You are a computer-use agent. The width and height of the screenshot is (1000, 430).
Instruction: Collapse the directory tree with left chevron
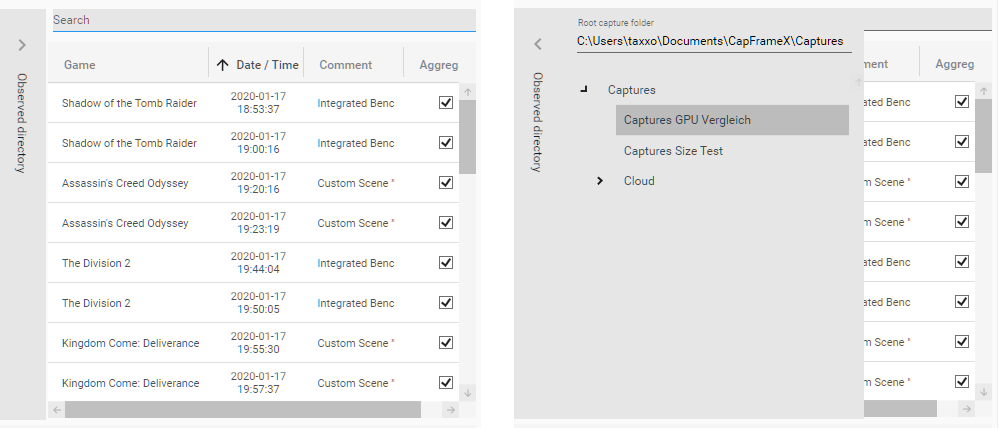[x=537, y=44]
